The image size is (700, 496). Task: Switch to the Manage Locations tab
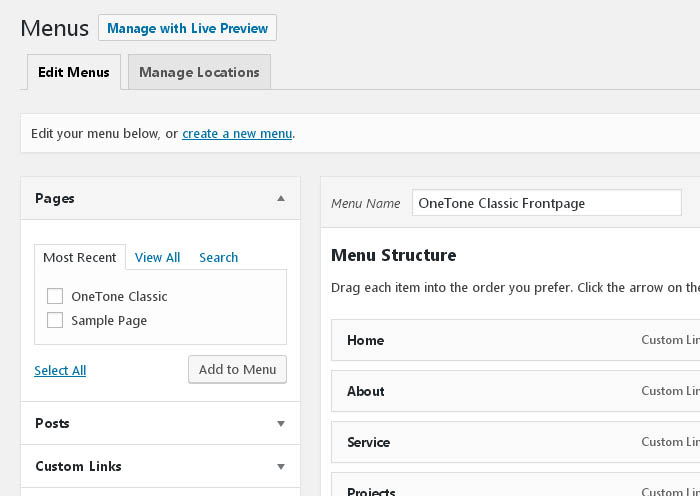click(x=199, y=72)
